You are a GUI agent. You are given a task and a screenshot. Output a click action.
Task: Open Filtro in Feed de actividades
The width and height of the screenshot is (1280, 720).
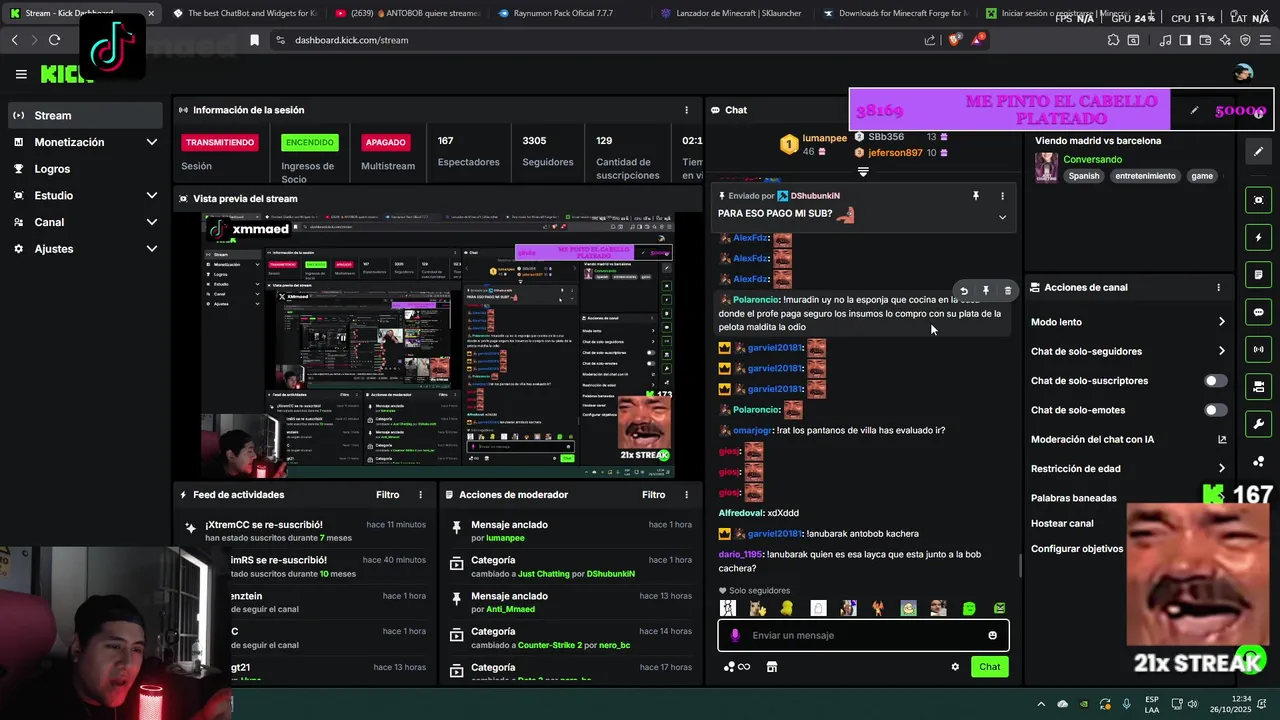pos(388,495)
